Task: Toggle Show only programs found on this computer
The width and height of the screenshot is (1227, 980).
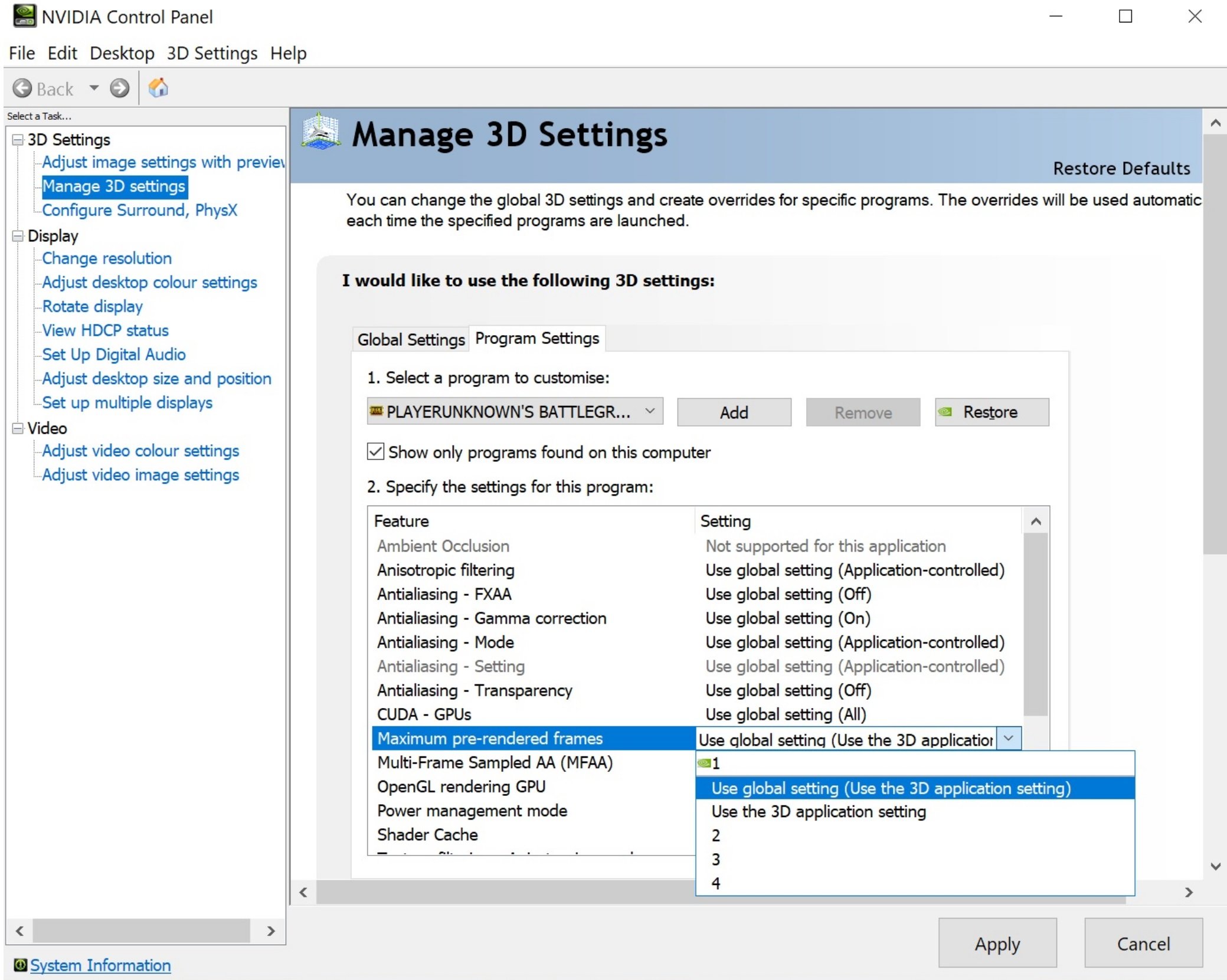Action: tap(375, 452)
